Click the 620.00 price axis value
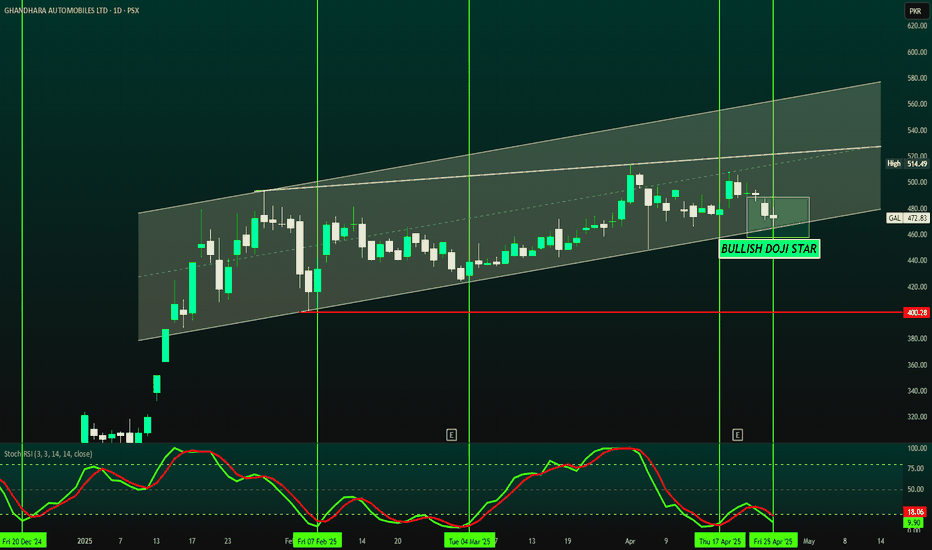 click(x=917, y=26)
